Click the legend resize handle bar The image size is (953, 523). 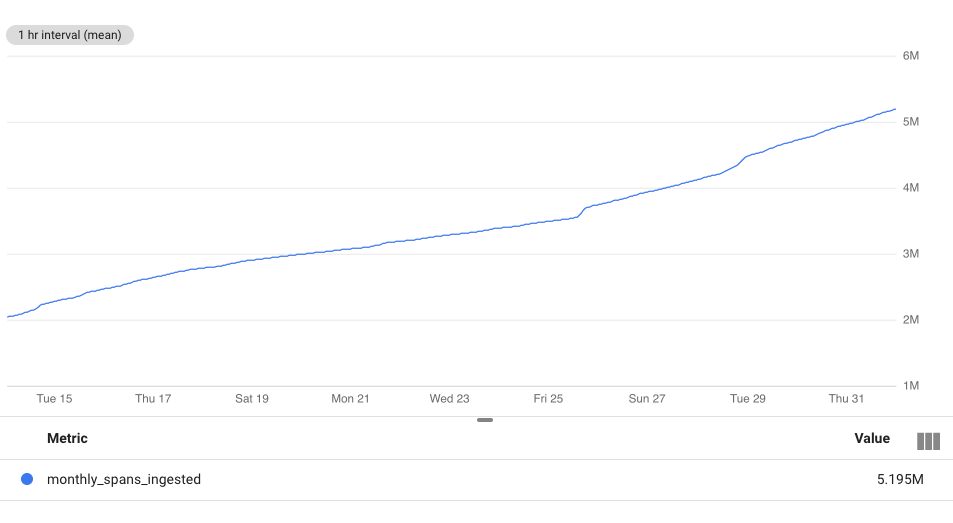[485, 420]
